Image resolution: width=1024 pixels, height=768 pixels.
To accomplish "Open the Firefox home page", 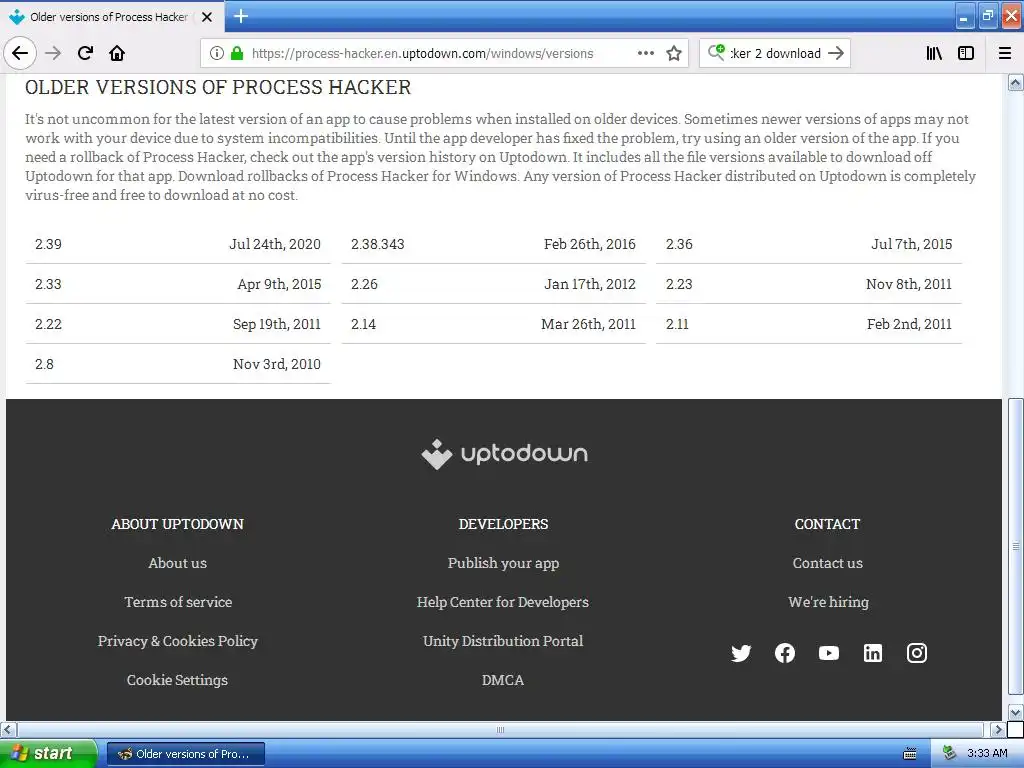I will click(x=117, y=53).
